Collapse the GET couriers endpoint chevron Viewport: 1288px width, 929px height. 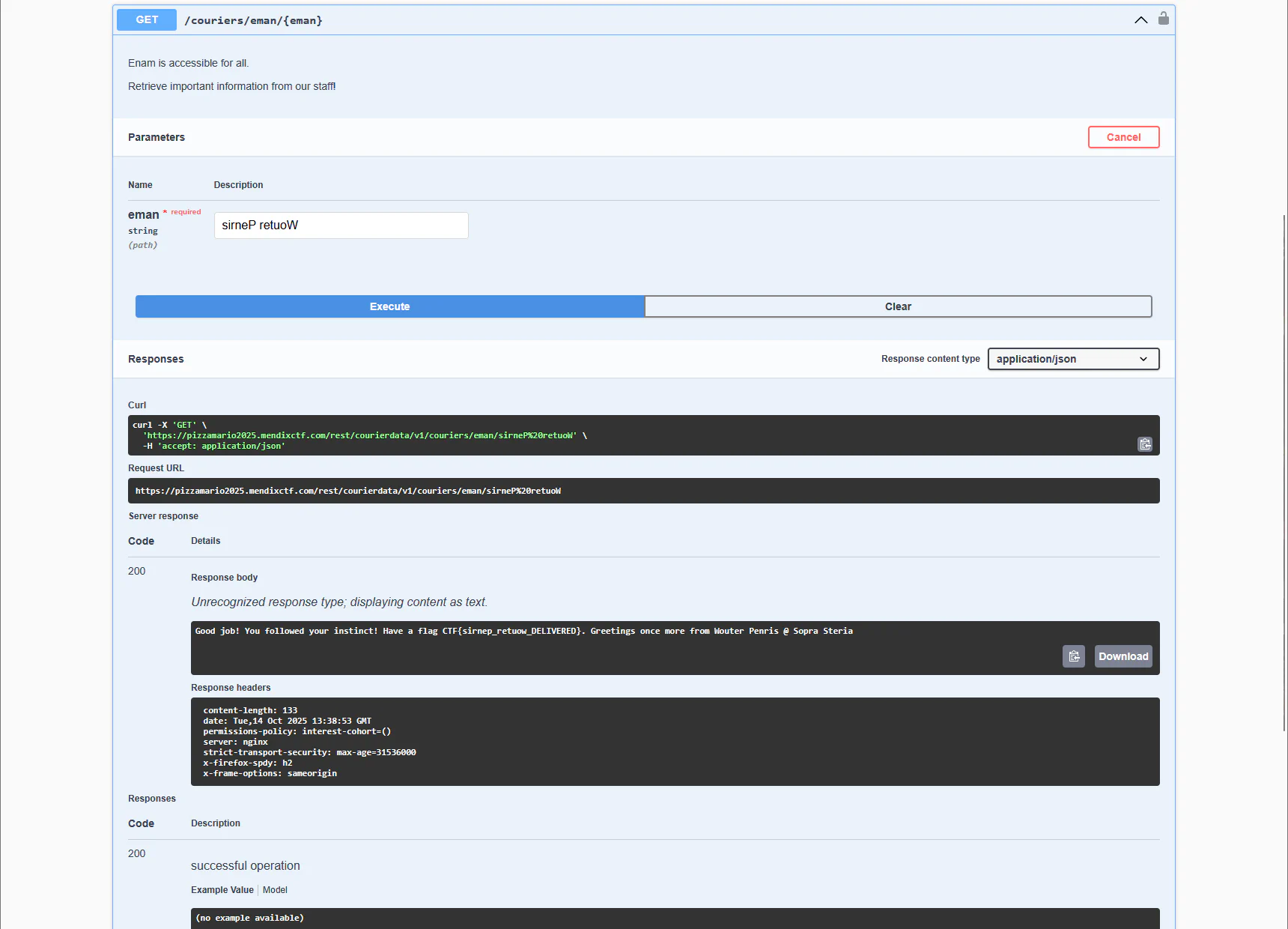[1140, 20]
